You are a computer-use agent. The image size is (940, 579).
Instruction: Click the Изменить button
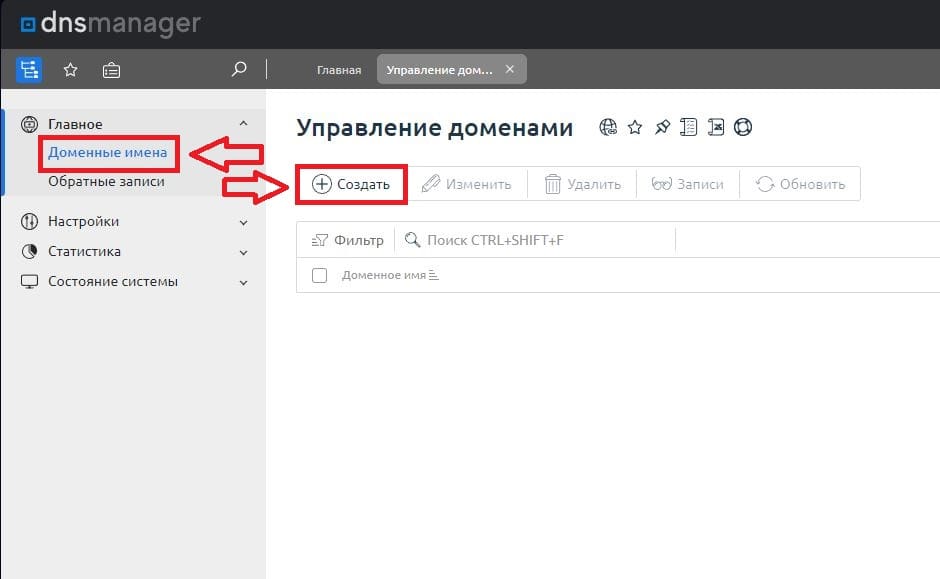(x=466, y=184)
